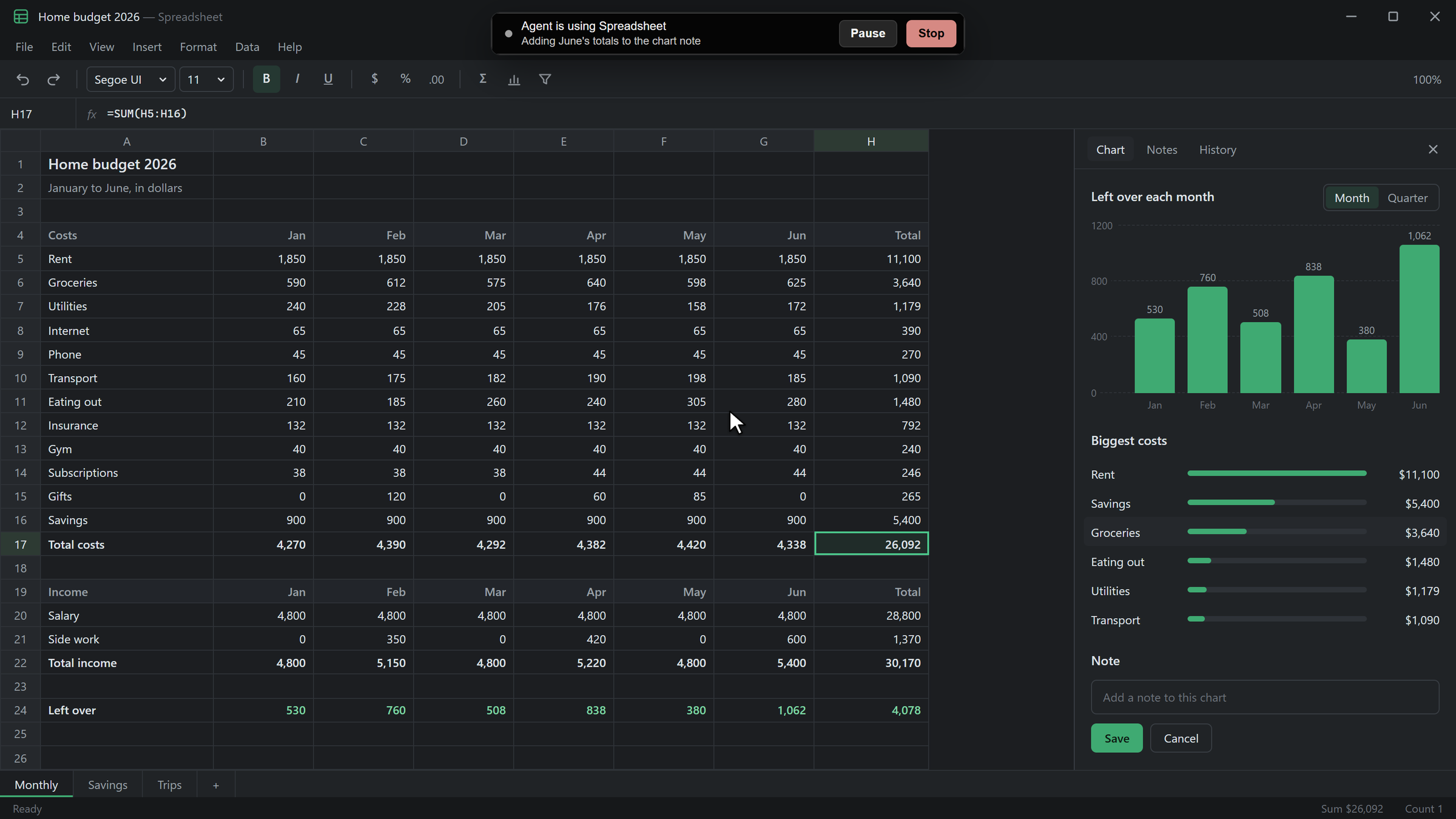Open the Insert menu

point(147,47)
